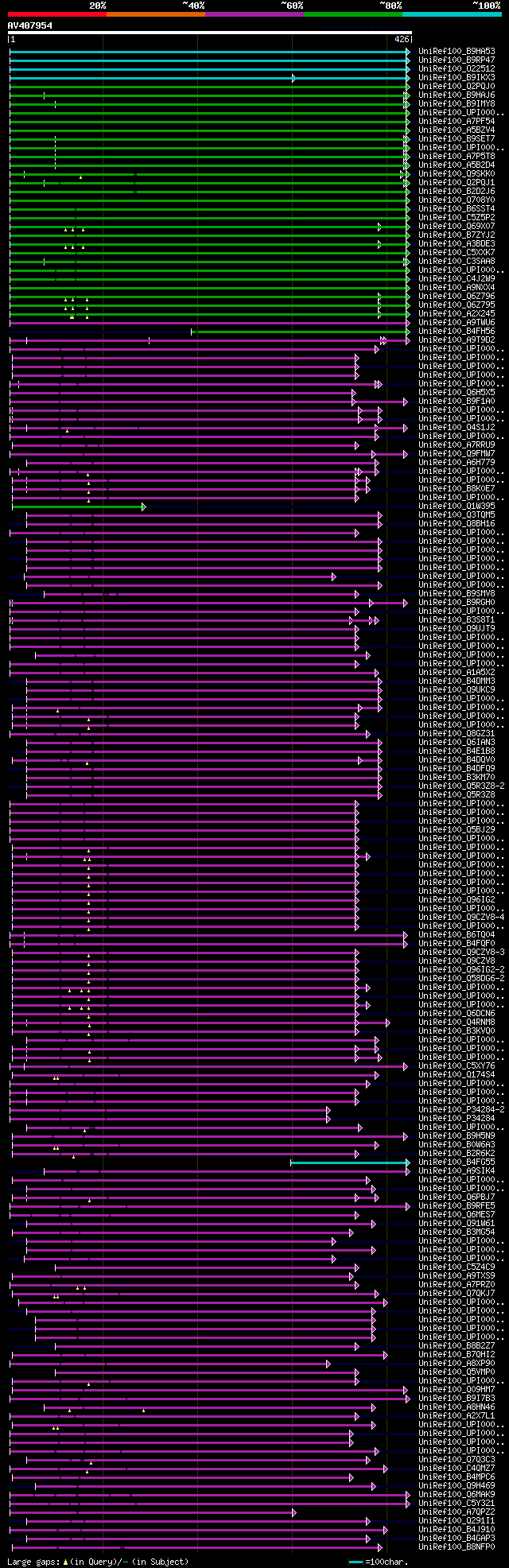This screenshot has height=1568, width=509.
Task: Select the UniRef100_Q5R3Z8-2 label
Action: point(461,786)
